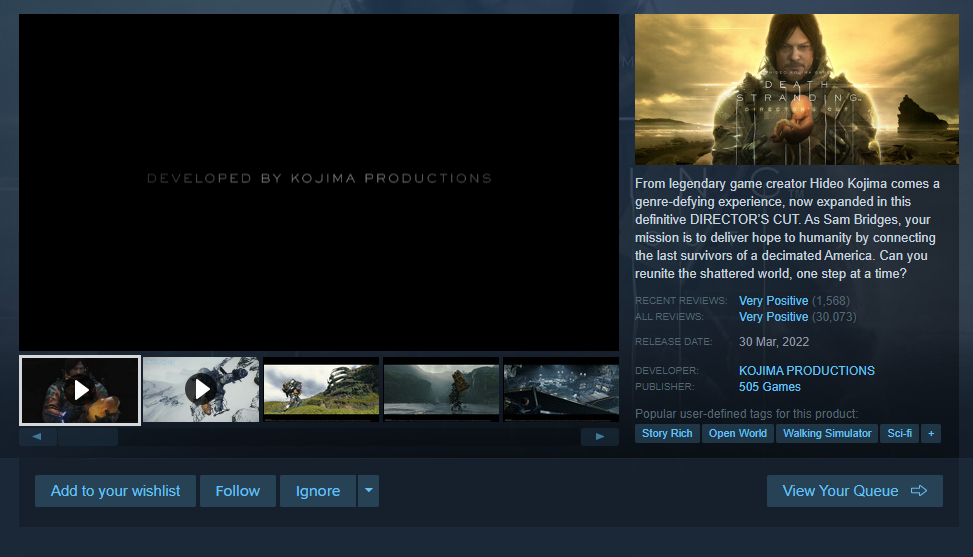The image size is (973, 557).
Task: Open the grassy hill screenshot thumbnail
Action: pos(321,390)
